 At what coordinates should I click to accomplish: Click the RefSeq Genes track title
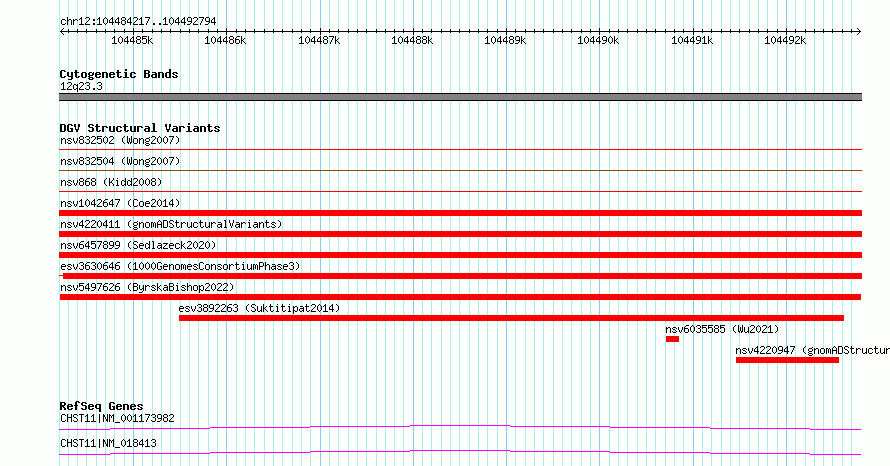(x=101, y=406)
